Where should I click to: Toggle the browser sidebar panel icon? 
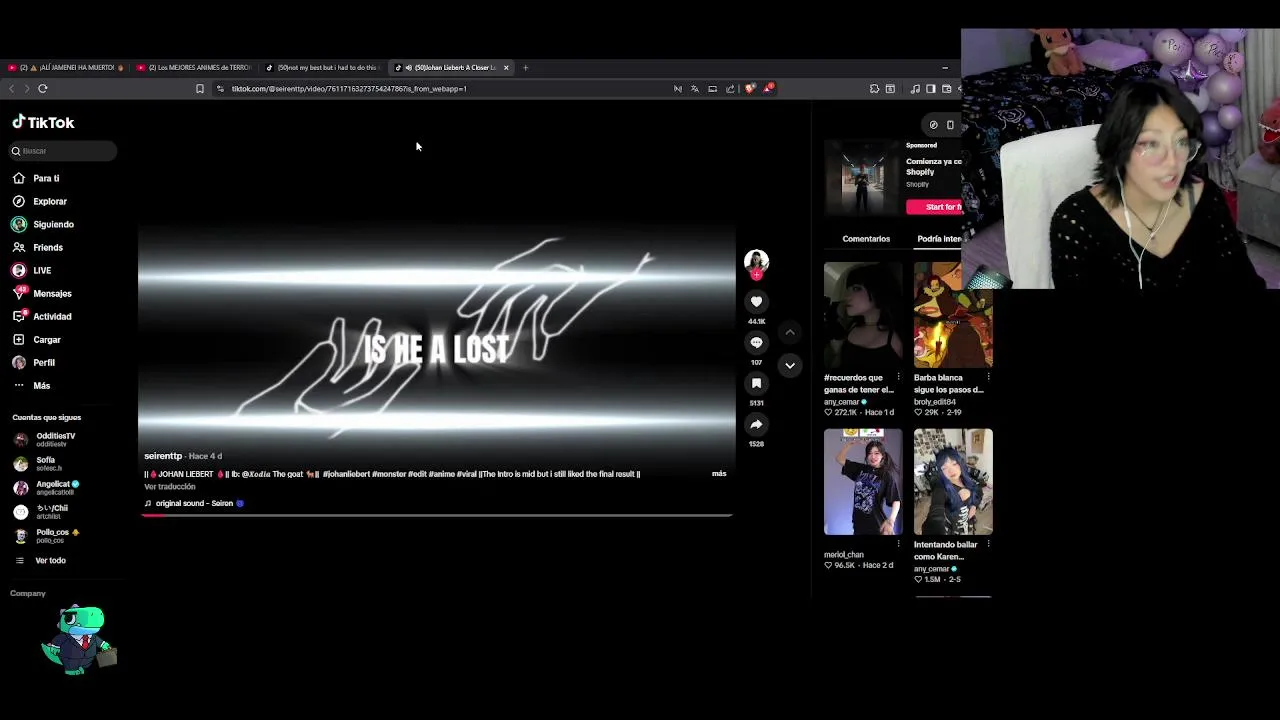coord(930,88)
